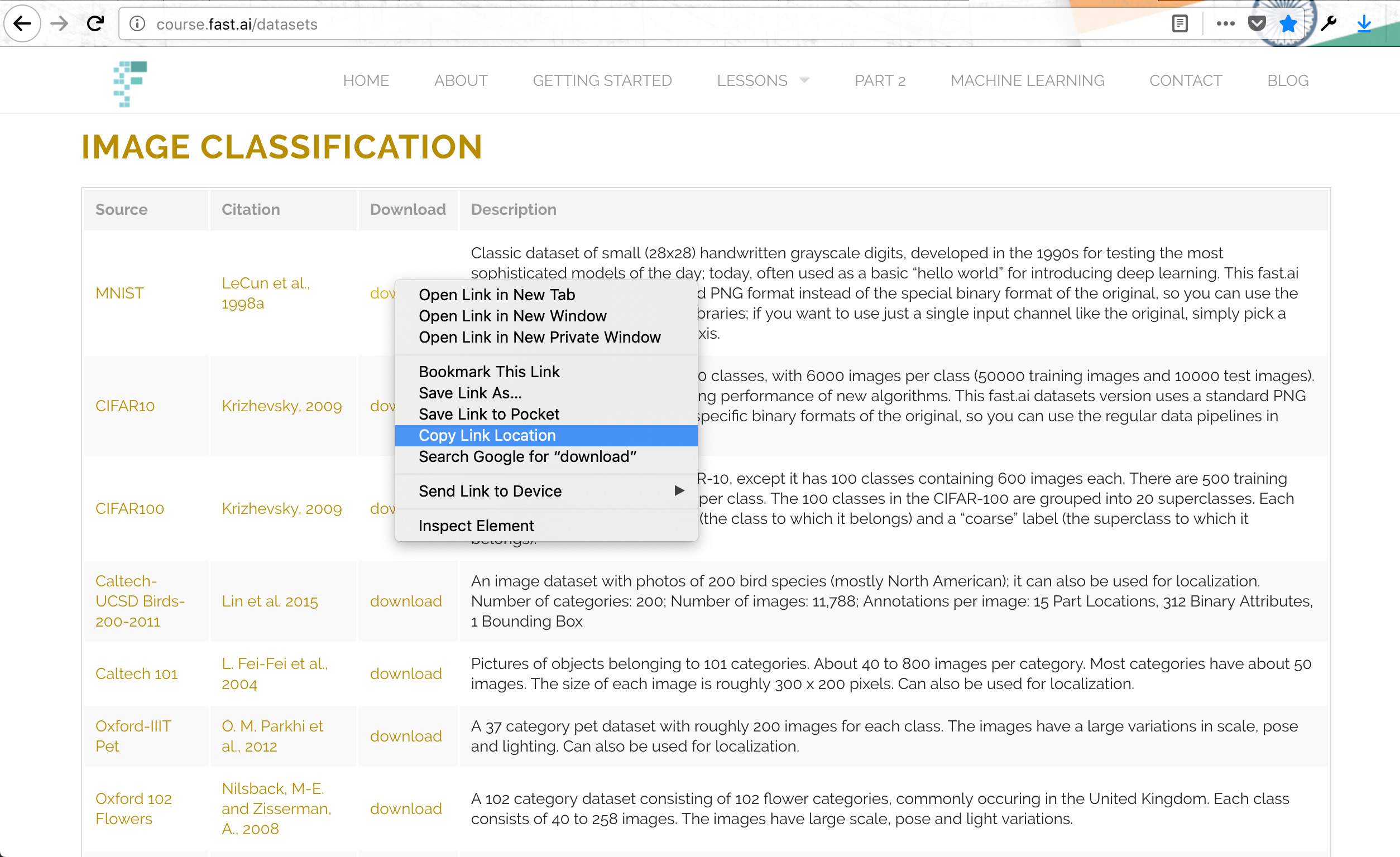This screenshot has height=857, width=1400.
Task: Open the downloads arrow icon
Action: click(x=1364, y=24)
